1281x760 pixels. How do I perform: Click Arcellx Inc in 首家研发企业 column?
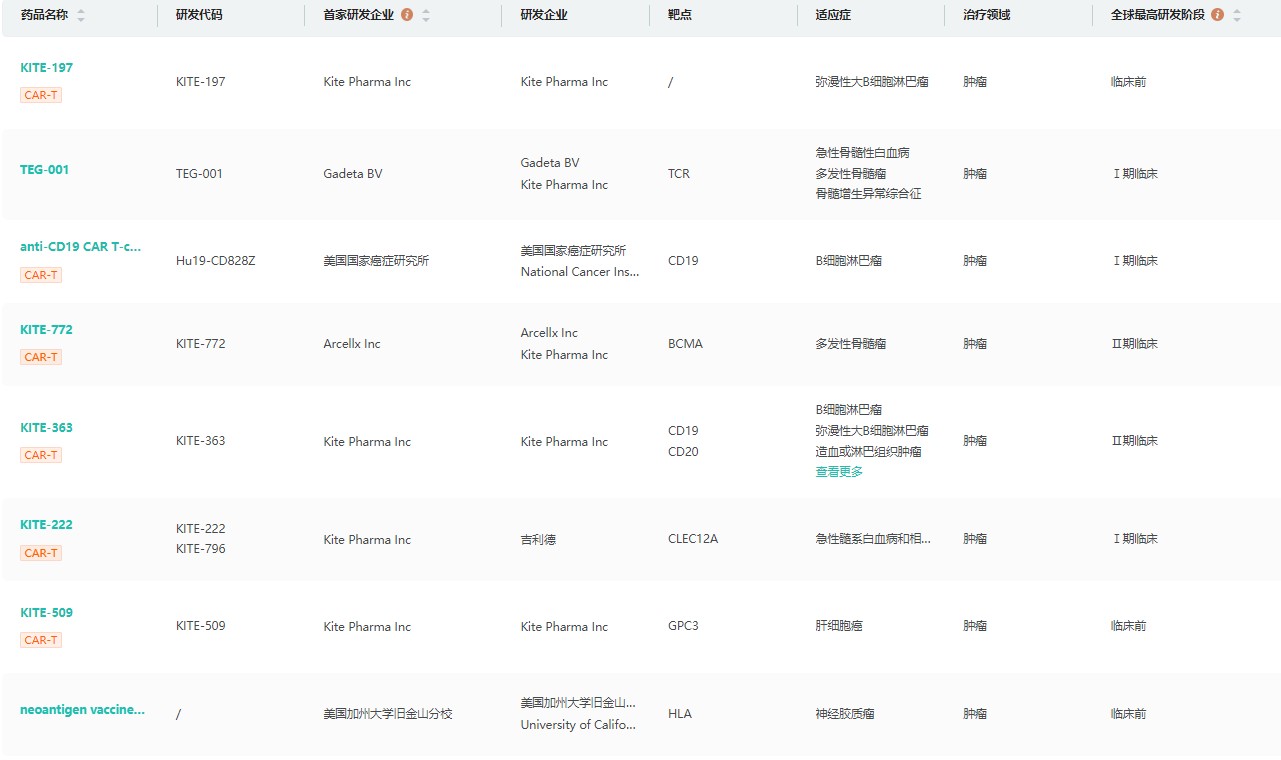(x=352, y=344)
